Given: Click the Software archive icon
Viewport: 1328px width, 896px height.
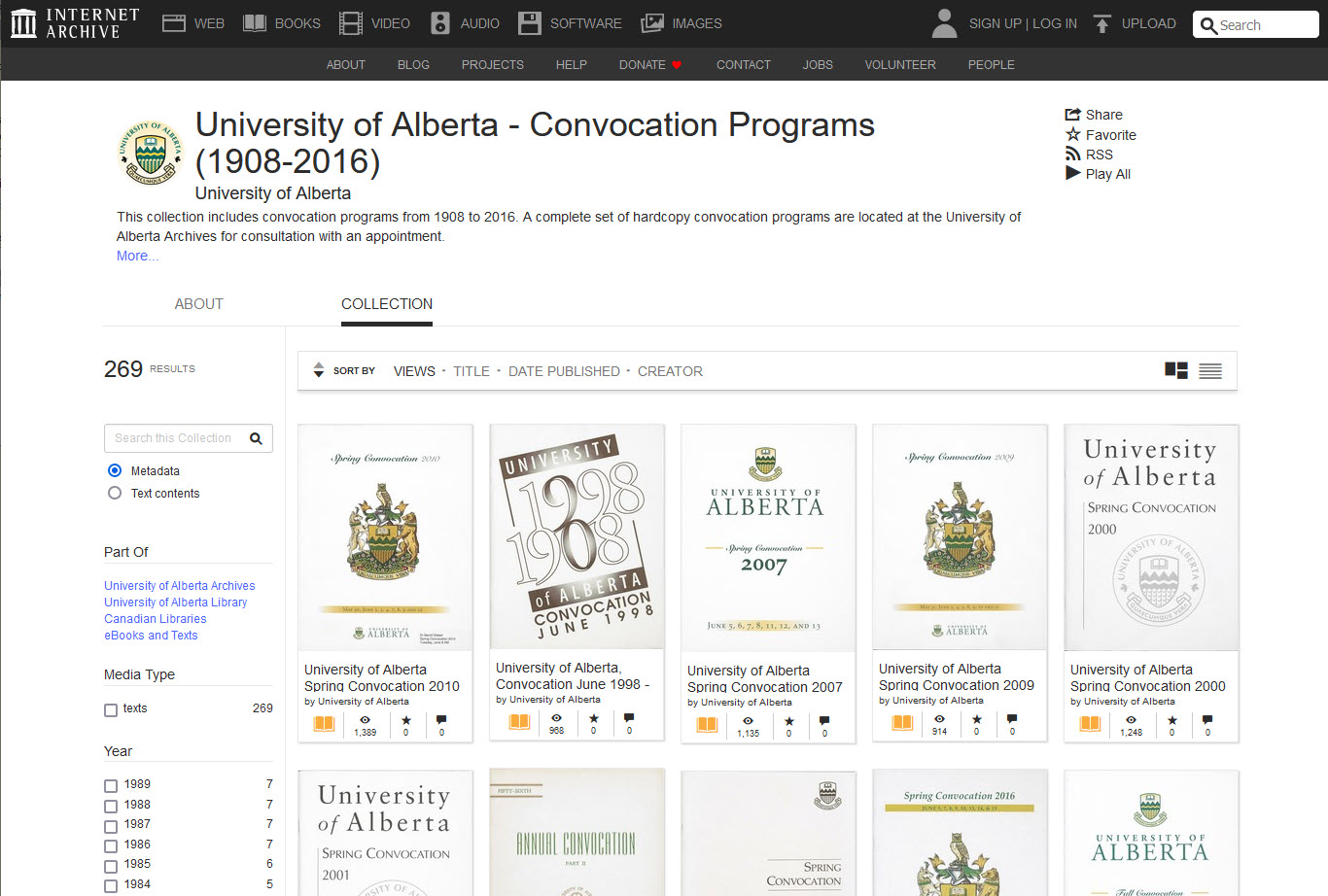Looking at the screenshot, I should tap(530, 22).
